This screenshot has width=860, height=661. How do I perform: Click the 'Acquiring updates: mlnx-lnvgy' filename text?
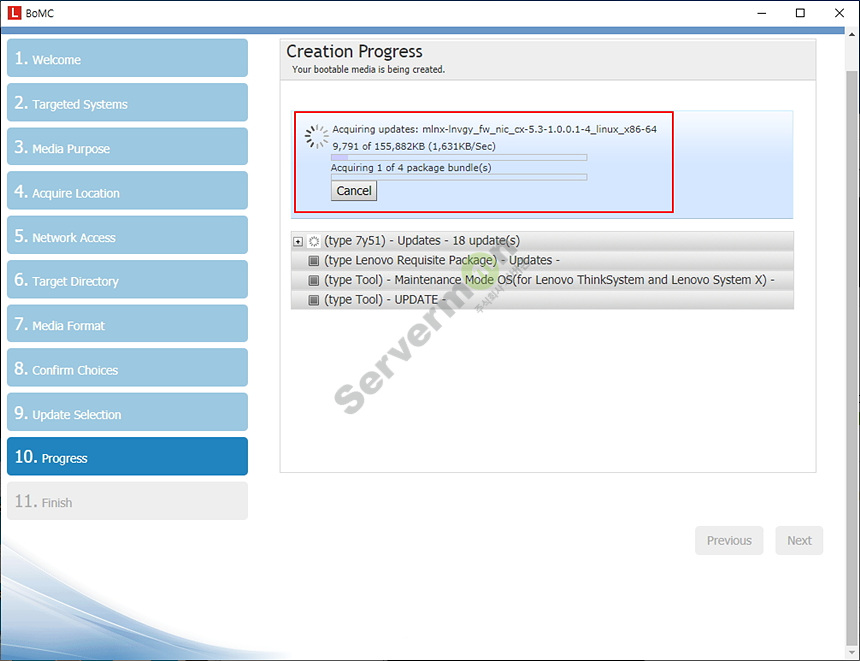494,129
